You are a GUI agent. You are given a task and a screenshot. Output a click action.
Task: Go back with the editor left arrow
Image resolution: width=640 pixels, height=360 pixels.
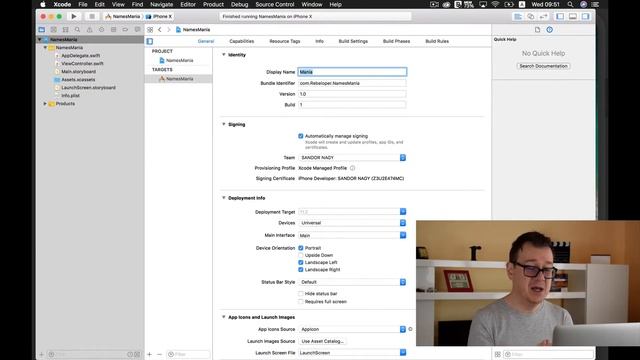click(x=160, y=30)
